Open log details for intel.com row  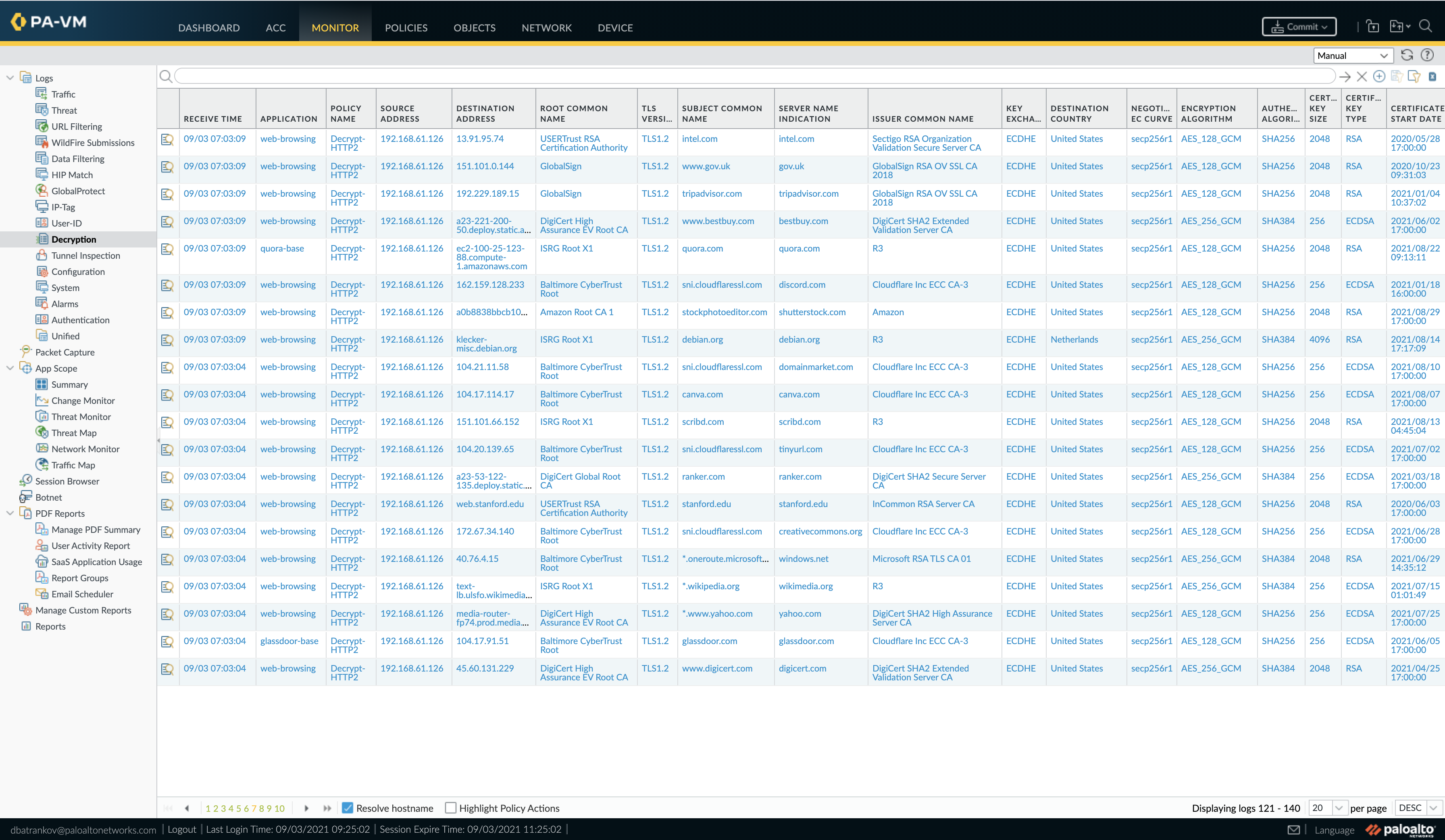point(167,139)
